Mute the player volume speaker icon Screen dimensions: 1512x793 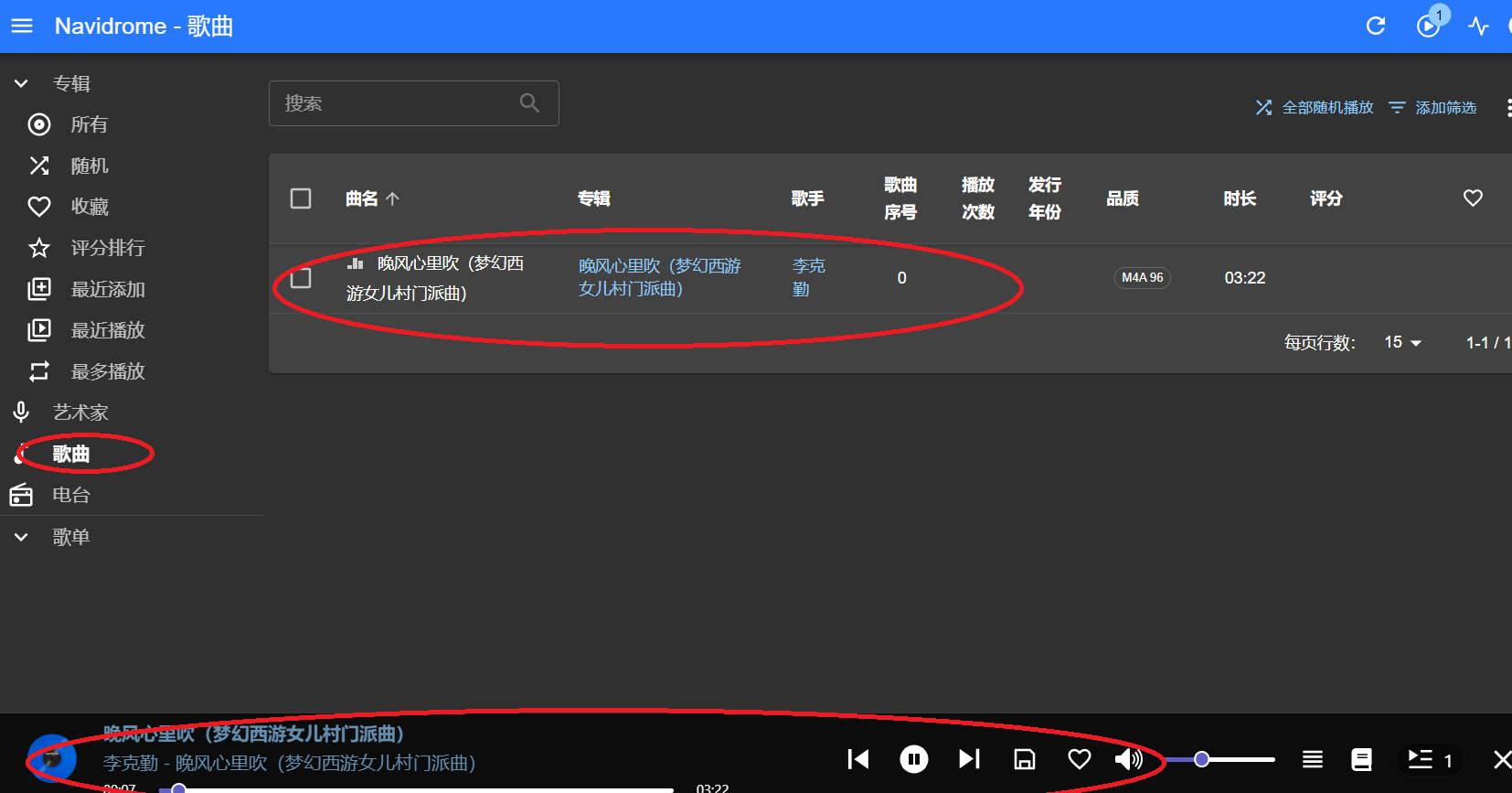1128,759
